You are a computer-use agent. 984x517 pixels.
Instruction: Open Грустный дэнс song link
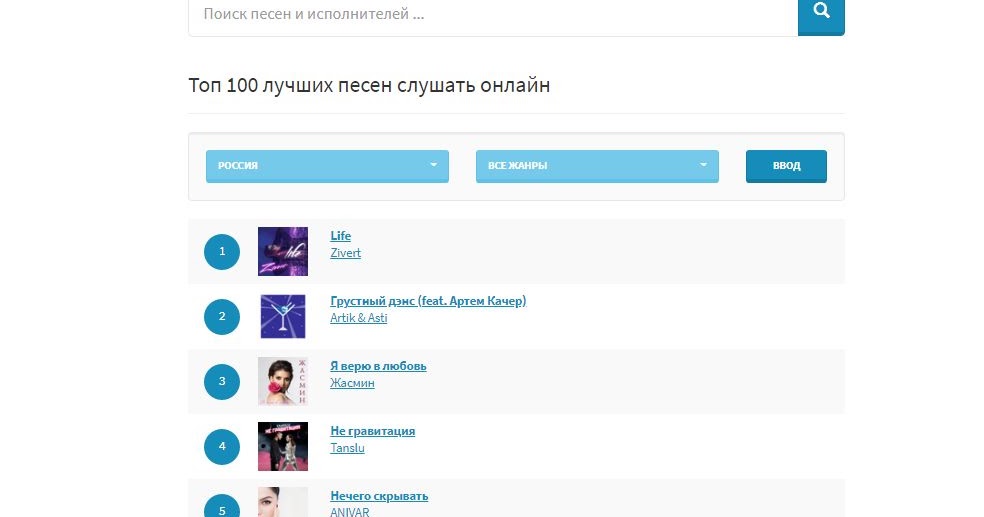428,301
